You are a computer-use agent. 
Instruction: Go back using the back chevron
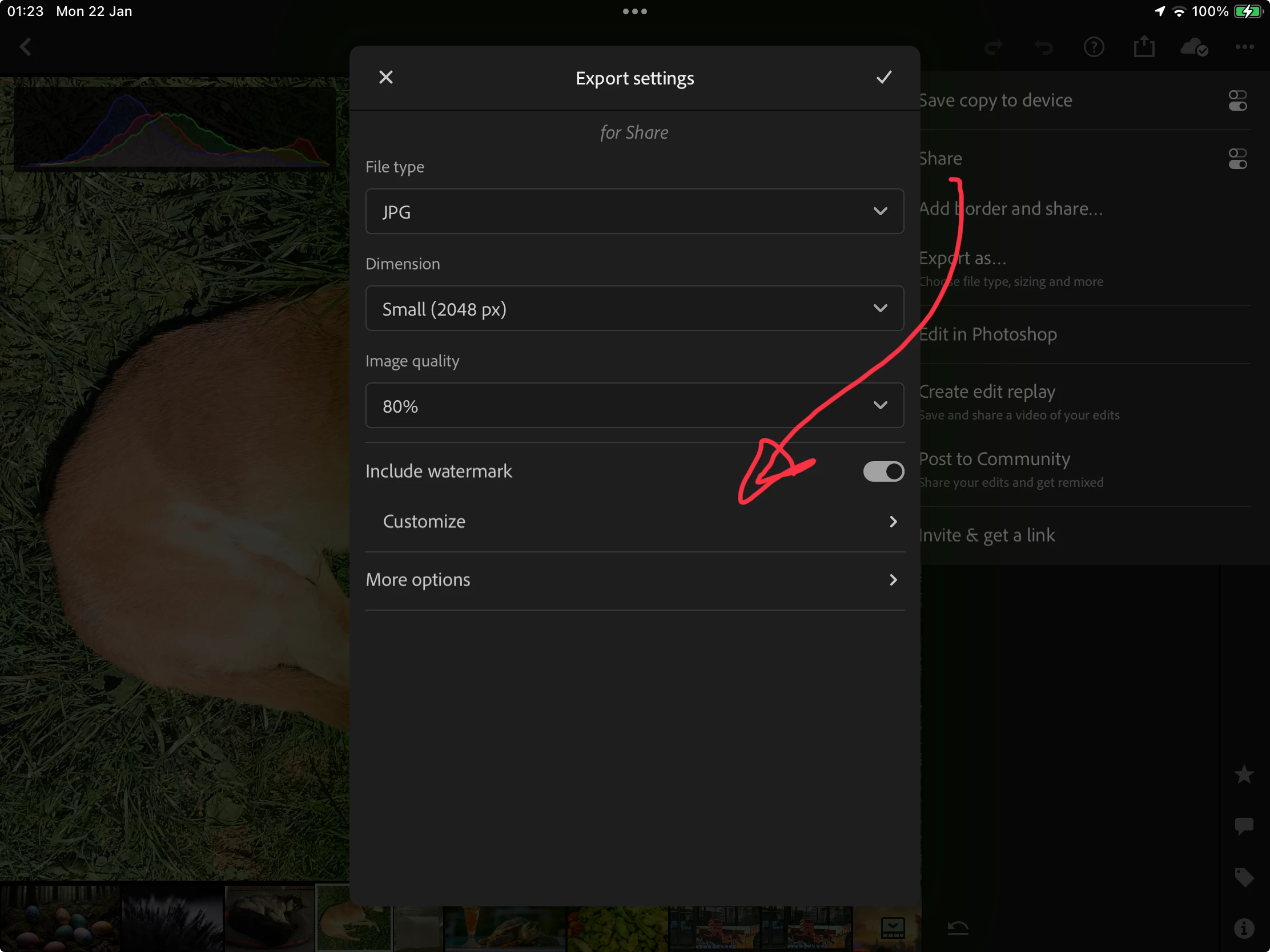[x=25, y=47]
